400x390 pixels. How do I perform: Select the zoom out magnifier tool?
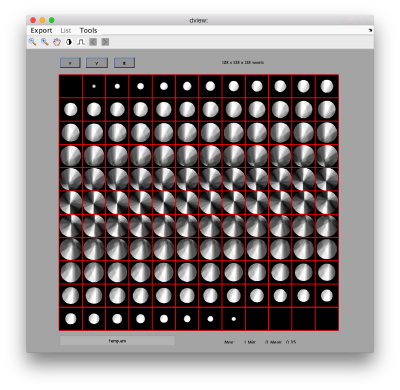click(x=45, y=42)
